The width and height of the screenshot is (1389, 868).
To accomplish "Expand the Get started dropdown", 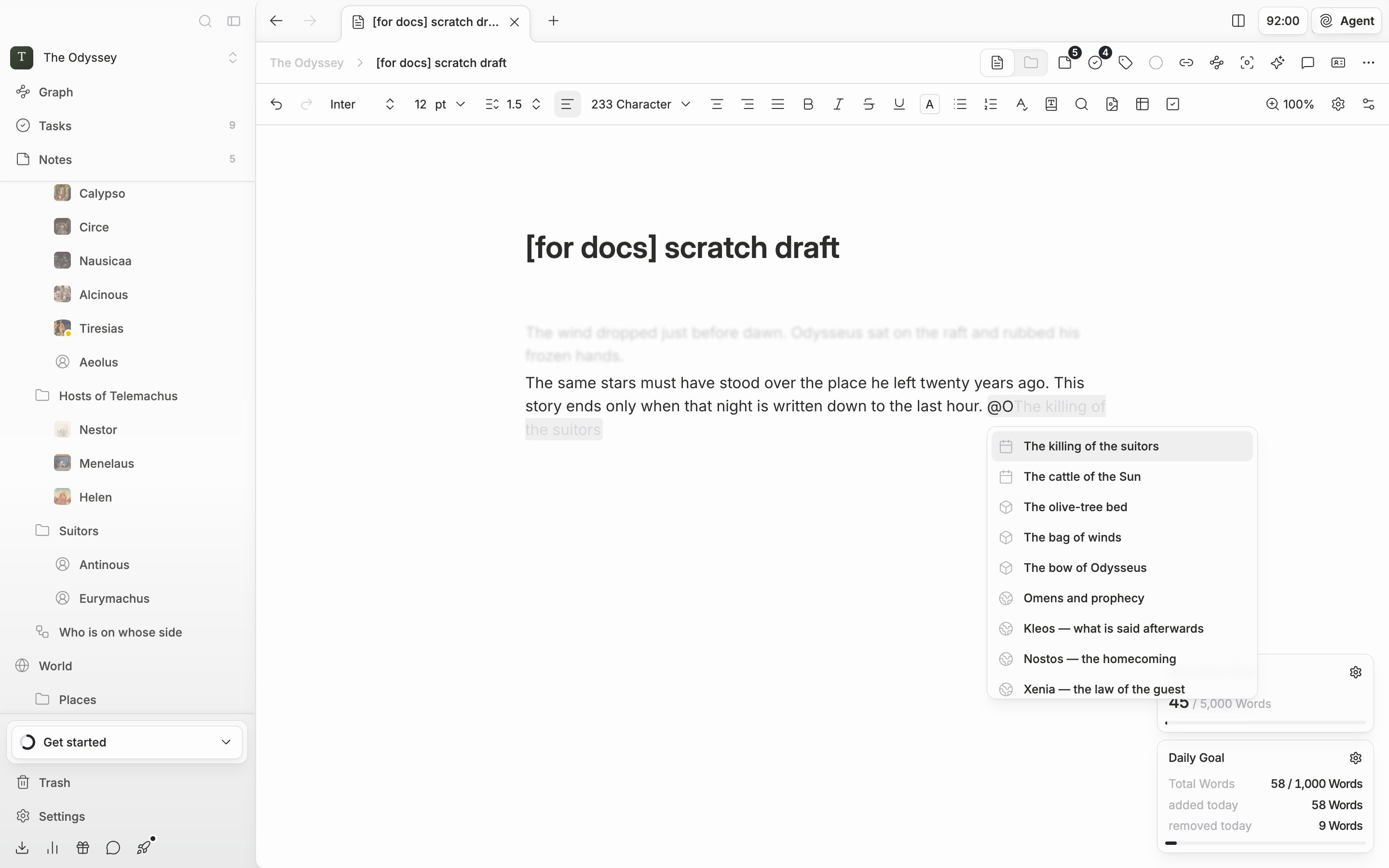I will pyautogui.click(x=127, y=742).
